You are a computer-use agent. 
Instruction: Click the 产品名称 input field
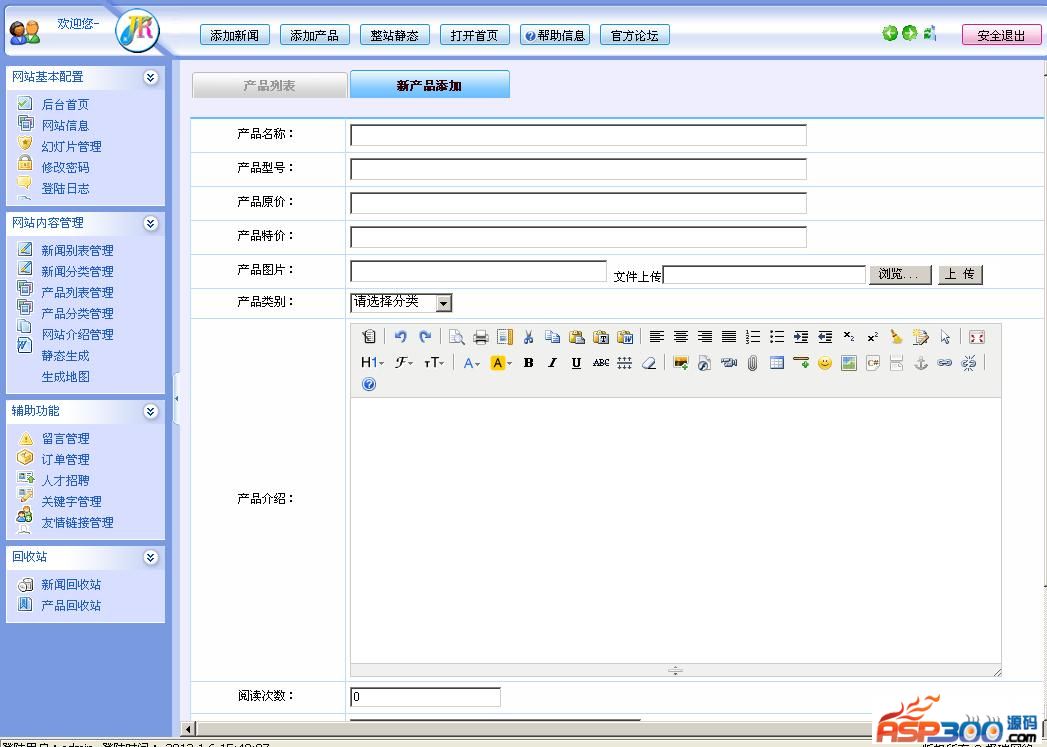pyautogui.click(x=578, y=135)
